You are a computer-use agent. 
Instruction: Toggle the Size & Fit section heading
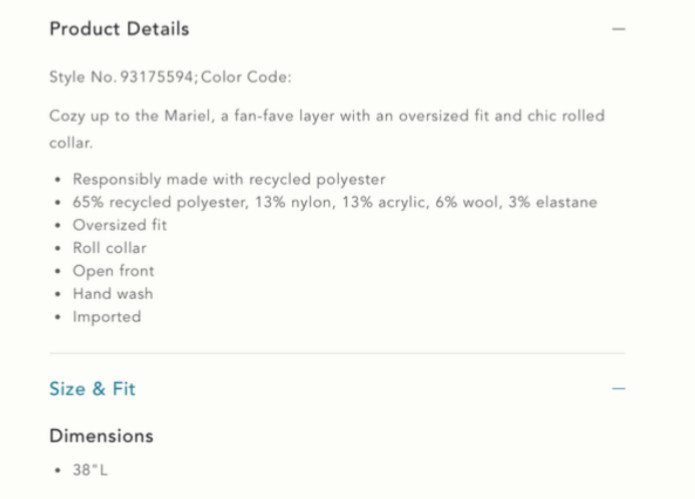(x=92, y=389)
